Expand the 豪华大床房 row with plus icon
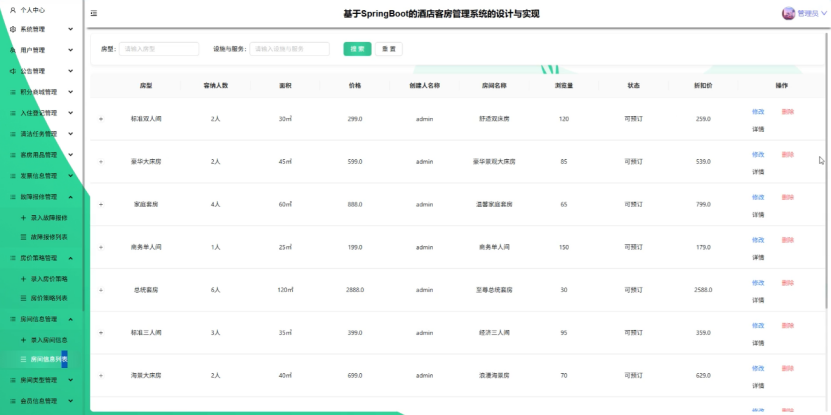The image size is (831, 415). [101, 162]
